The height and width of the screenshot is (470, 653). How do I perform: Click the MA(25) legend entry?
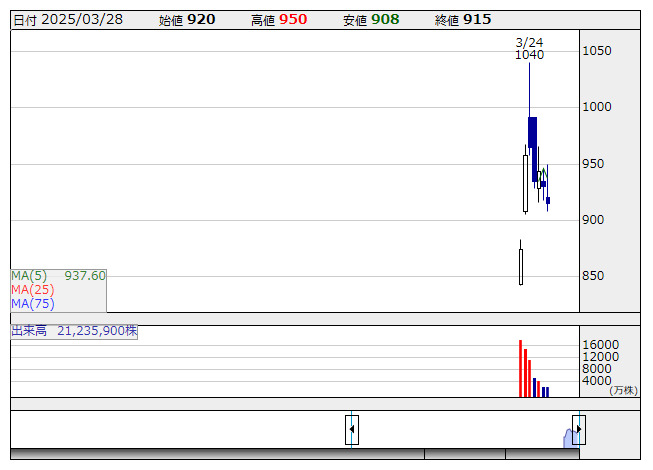click(33, 290)
